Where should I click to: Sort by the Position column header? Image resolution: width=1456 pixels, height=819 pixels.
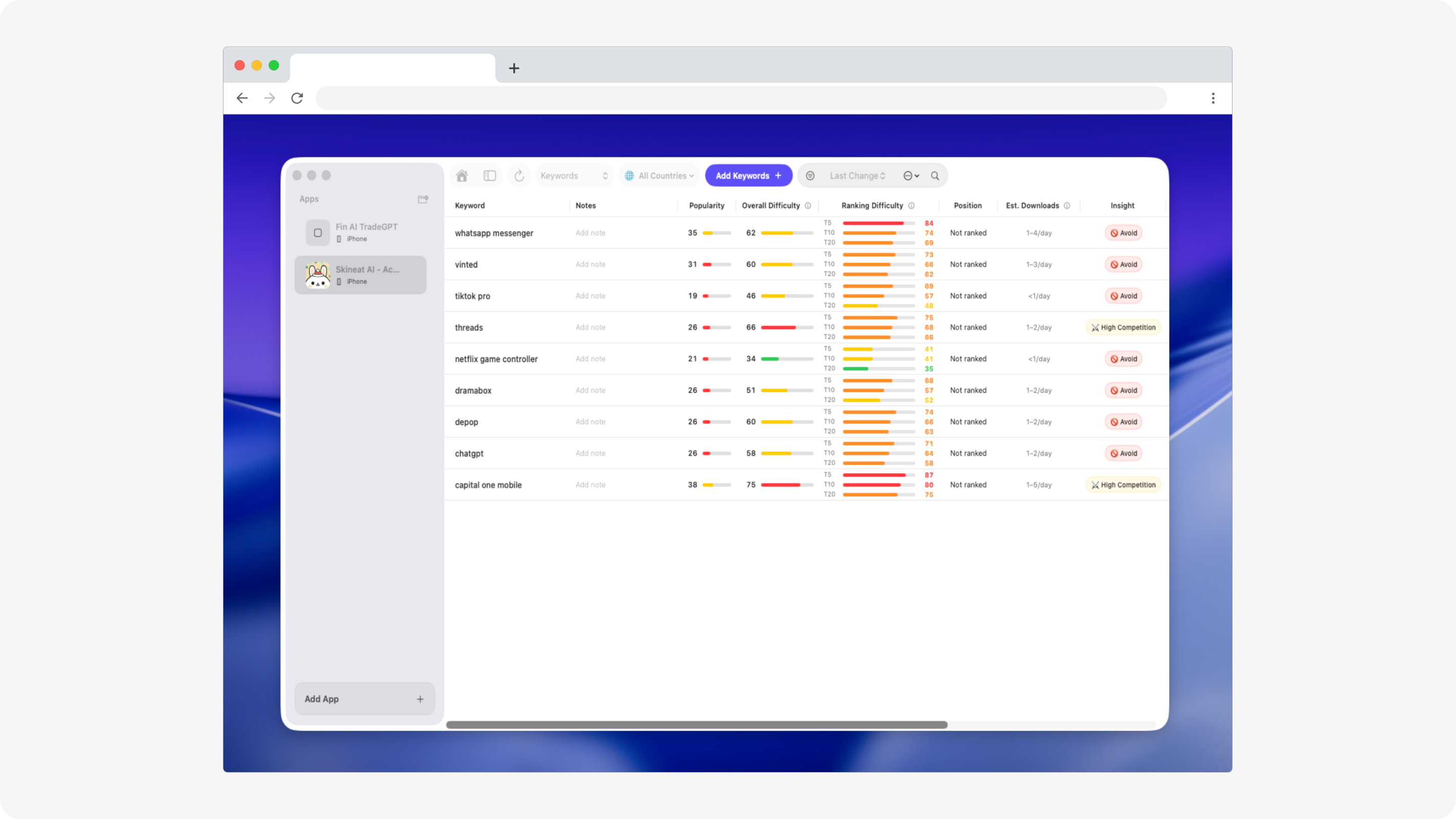click(968, 206)
